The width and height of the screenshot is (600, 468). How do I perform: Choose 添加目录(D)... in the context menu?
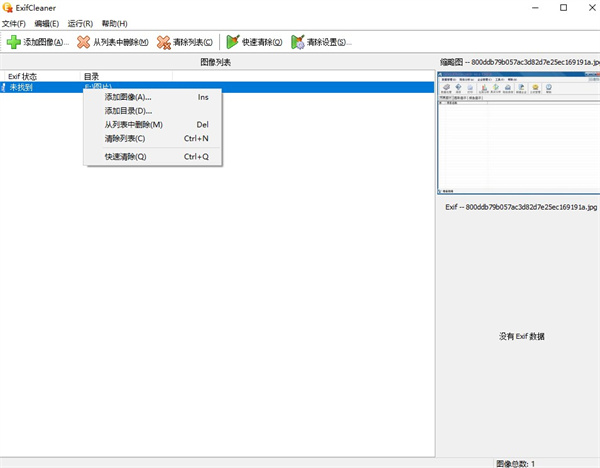(x=128, y=111)
